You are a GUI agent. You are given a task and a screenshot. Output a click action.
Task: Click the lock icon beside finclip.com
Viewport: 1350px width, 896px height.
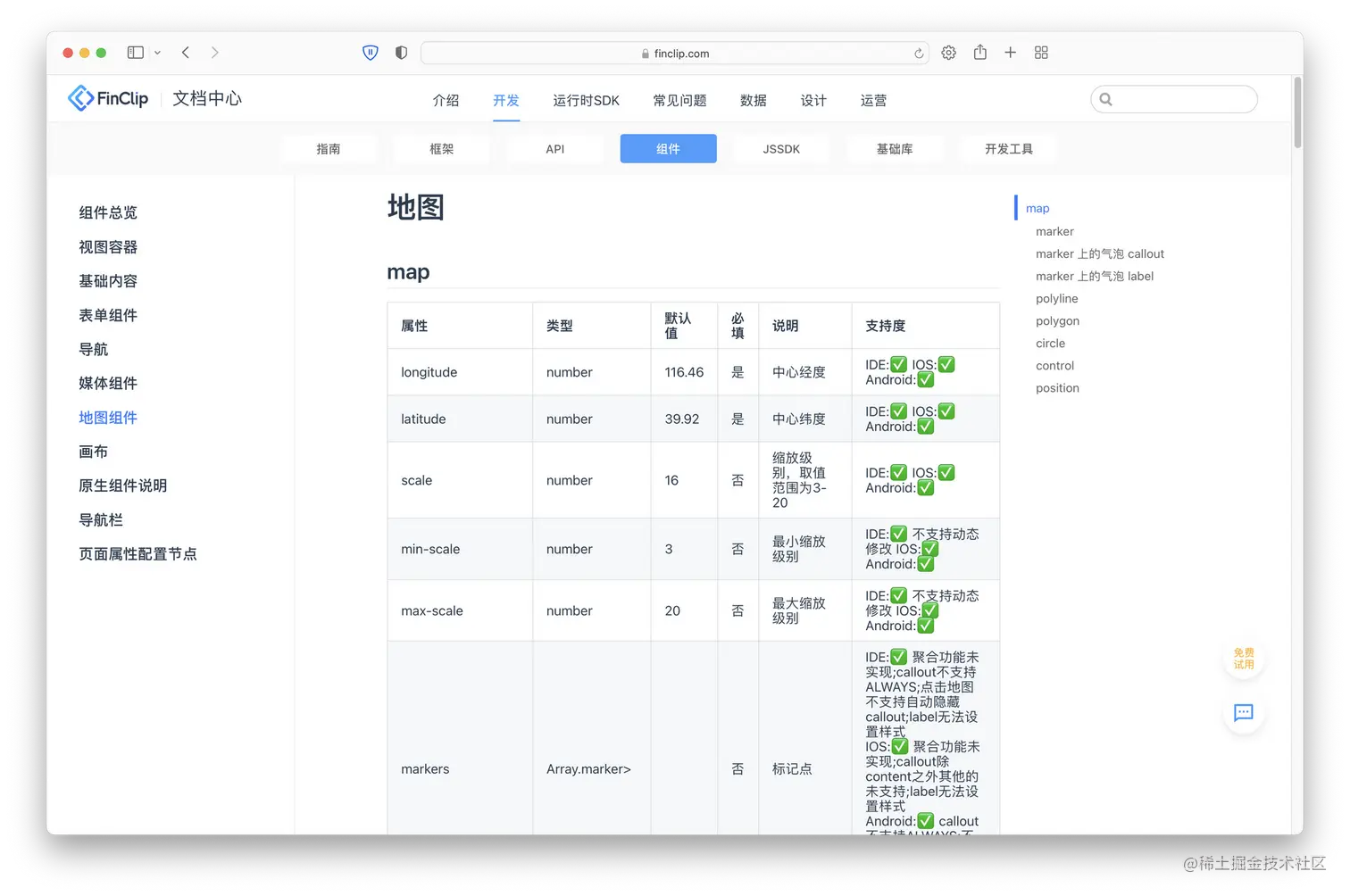click(646, 54)
